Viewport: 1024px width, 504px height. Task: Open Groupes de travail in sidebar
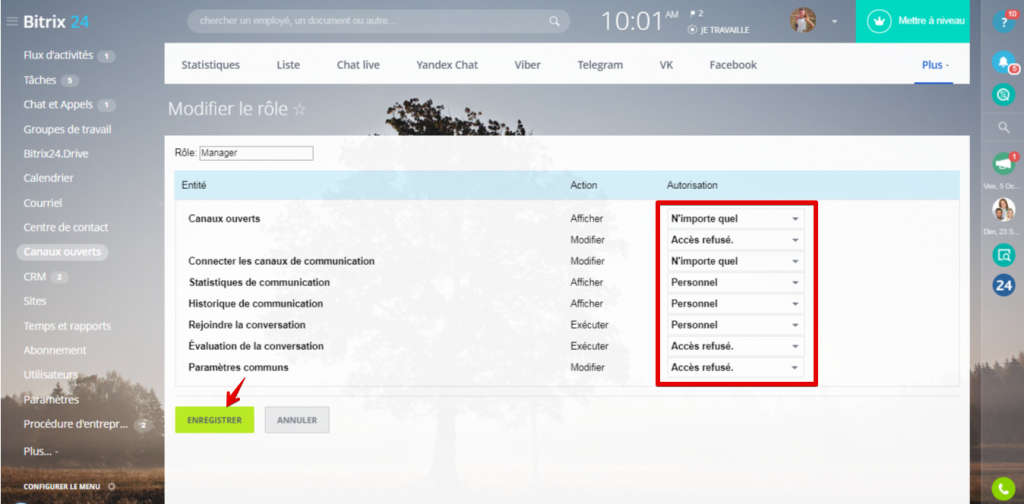[67, 129]
